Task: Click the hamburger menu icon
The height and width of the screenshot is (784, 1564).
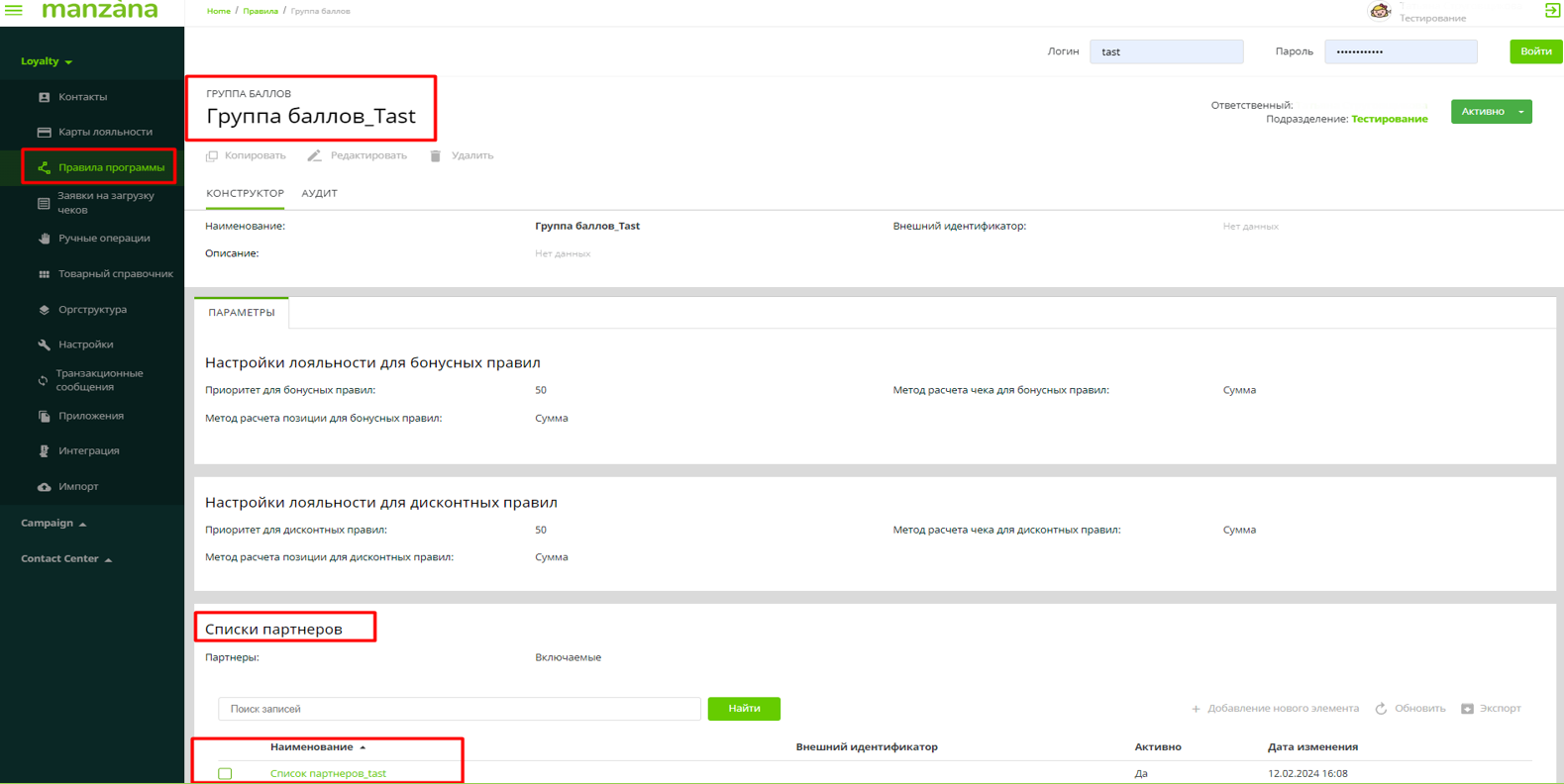Action: click(14, 10)
